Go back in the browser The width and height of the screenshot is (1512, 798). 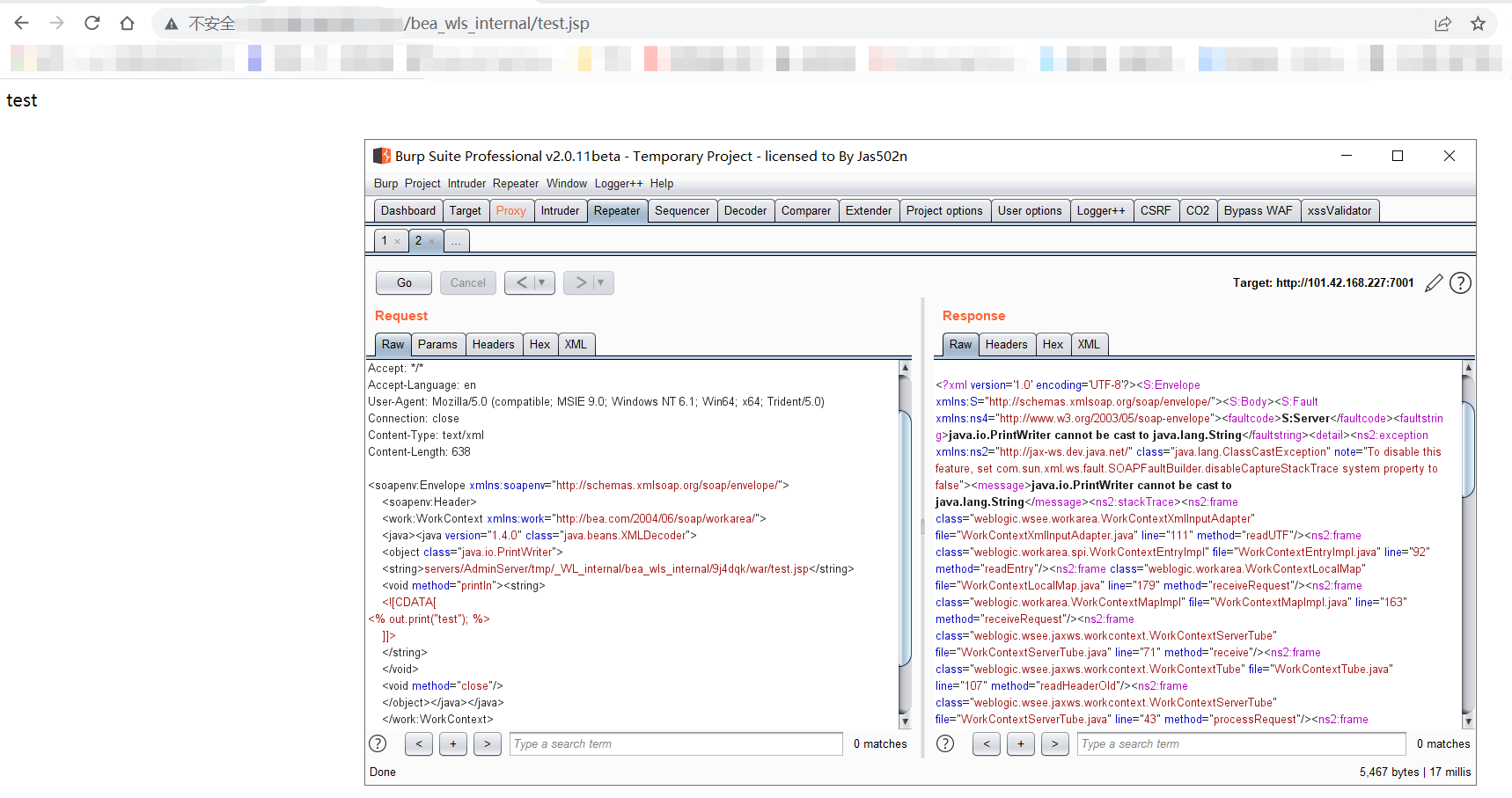[22, 23]
